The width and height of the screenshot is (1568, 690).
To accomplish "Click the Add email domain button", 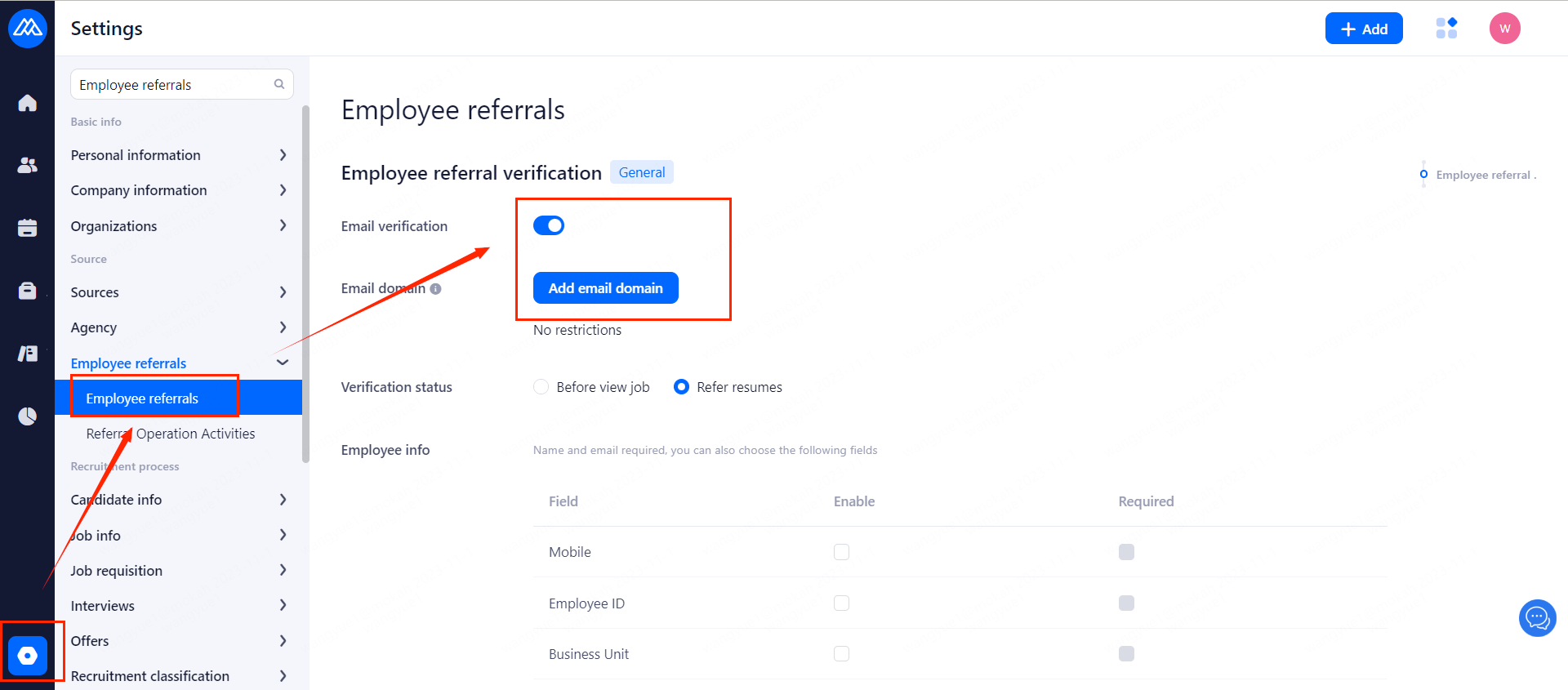I will pos(605,288).
